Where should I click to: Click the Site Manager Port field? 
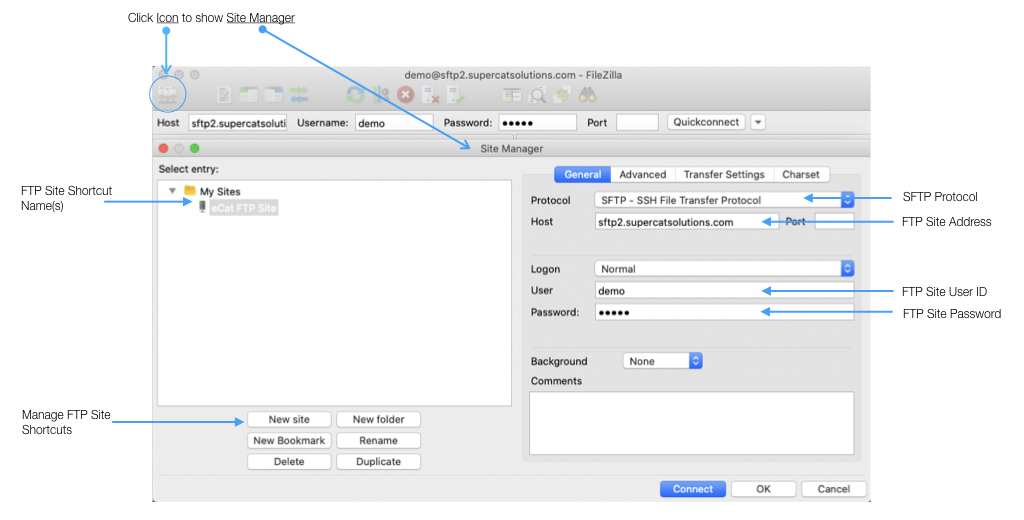835,221
